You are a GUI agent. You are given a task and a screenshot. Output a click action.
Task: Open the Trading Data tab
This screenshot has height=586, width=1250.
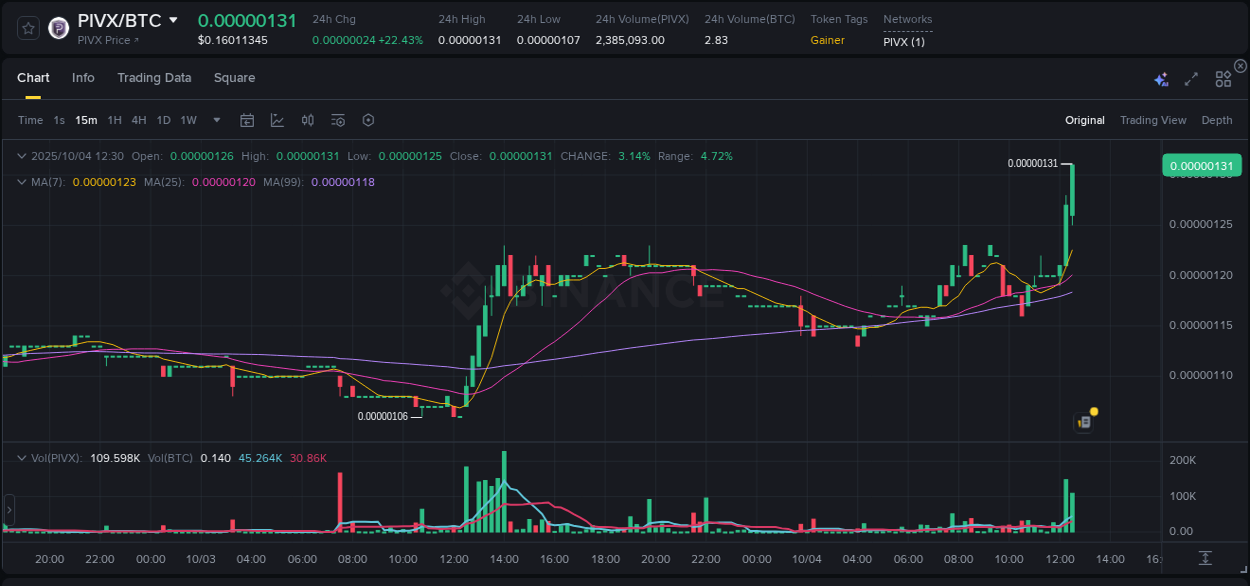pos(154,77)
